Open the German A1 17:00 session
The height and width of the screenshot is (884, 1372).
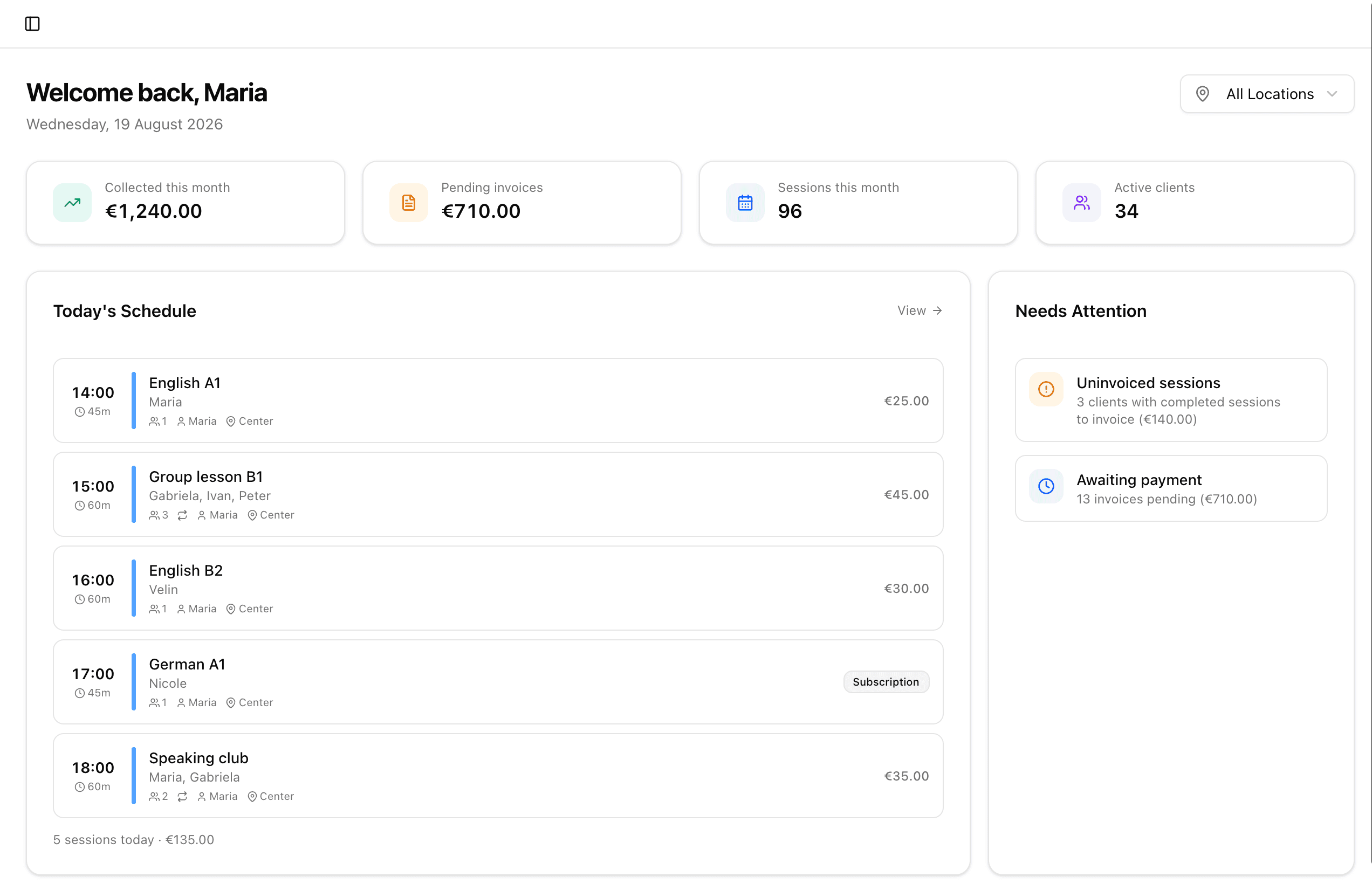click(498, 682)
